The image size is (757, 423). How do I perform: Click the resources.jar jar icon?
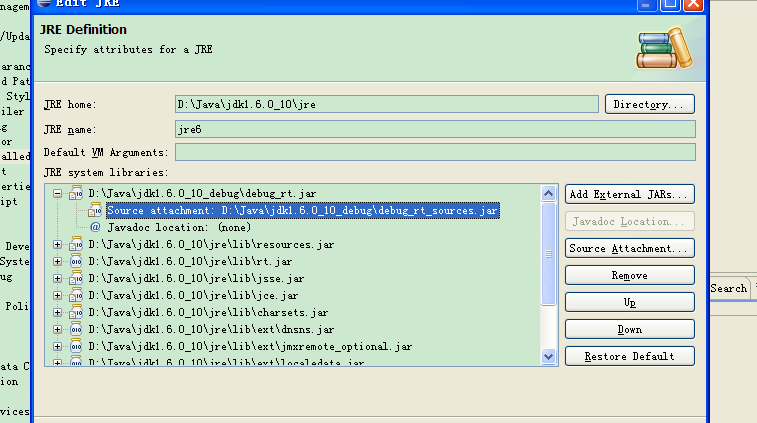(x=76, y=244)
